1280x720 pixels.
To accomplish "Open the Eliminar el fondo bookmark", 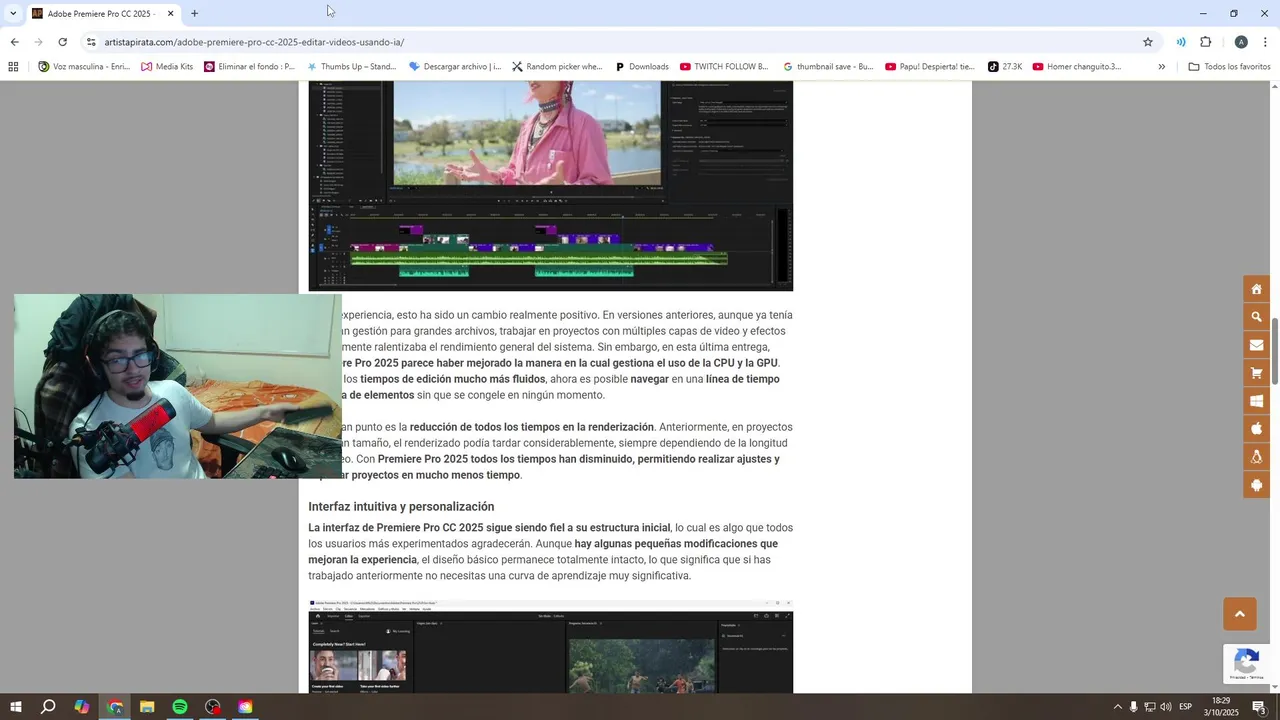I will [249, 67].
